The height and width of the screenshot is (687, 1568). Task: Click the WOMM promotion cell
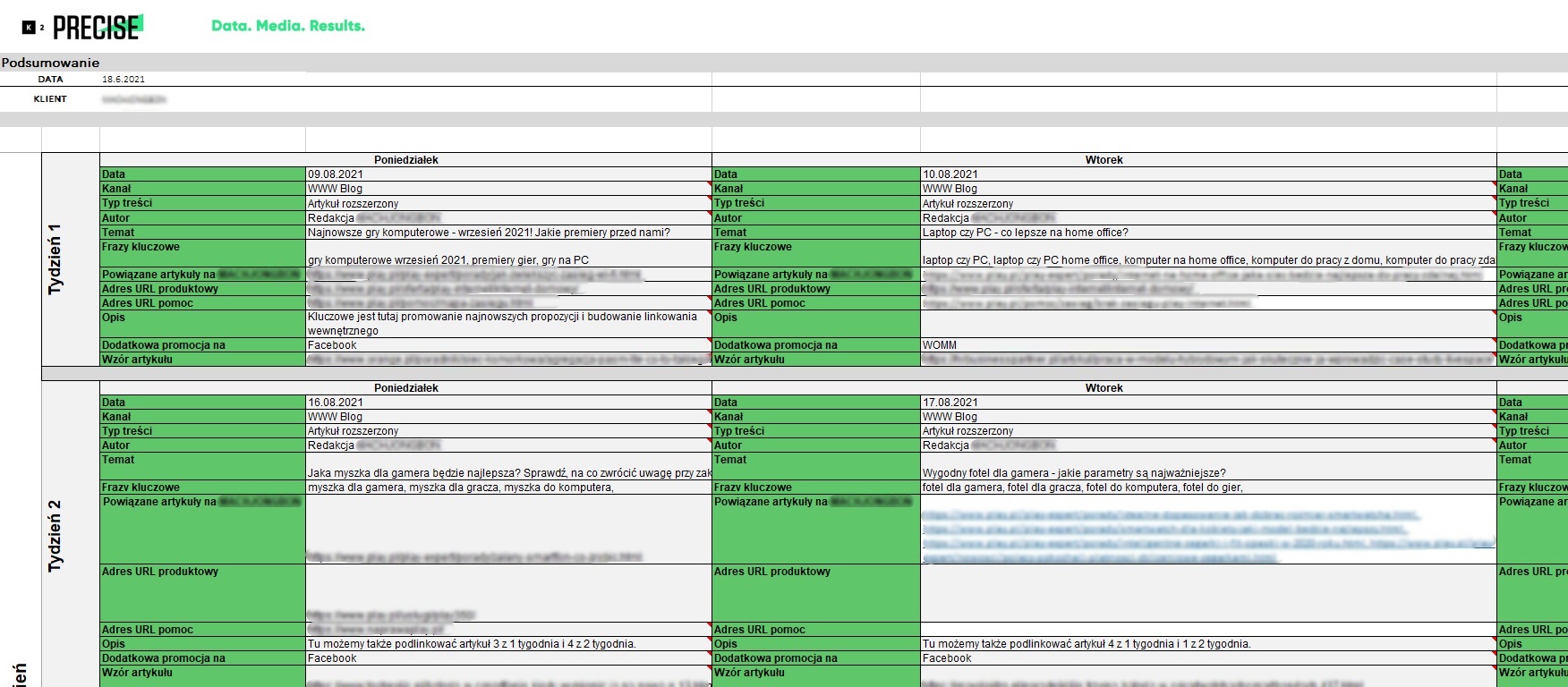tap(940, 345)
